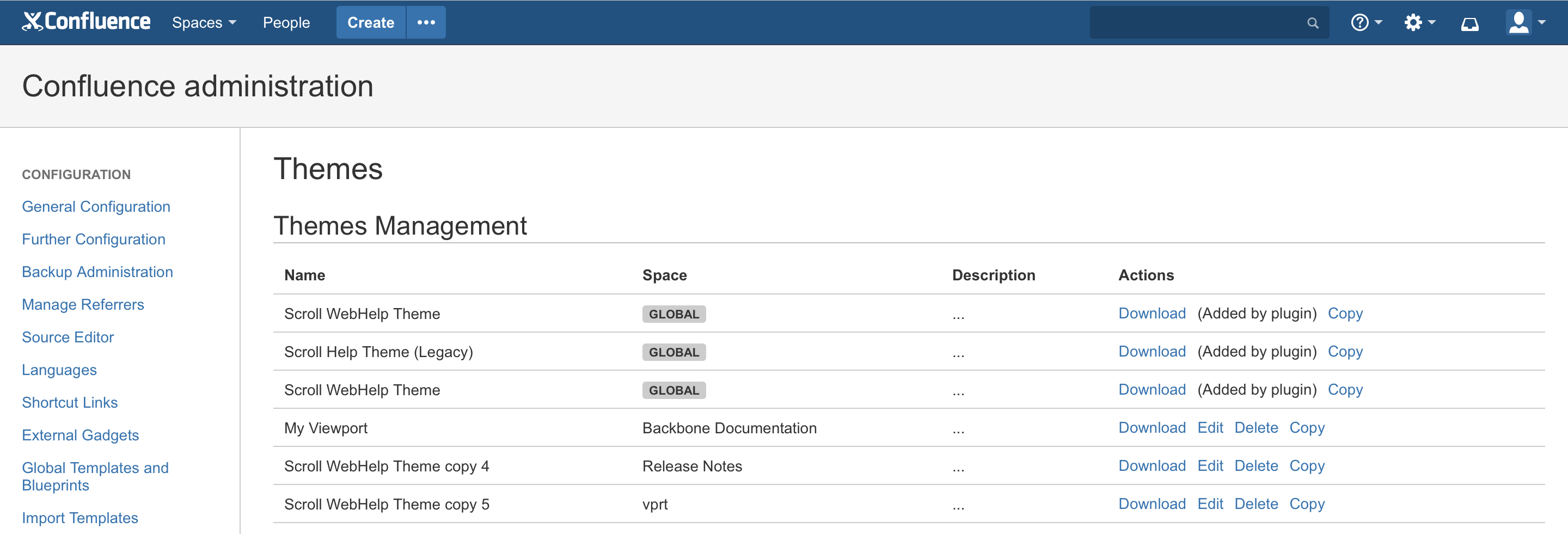
Task: Open the user profile avatar menu
Action: [x=1525, y=23]
